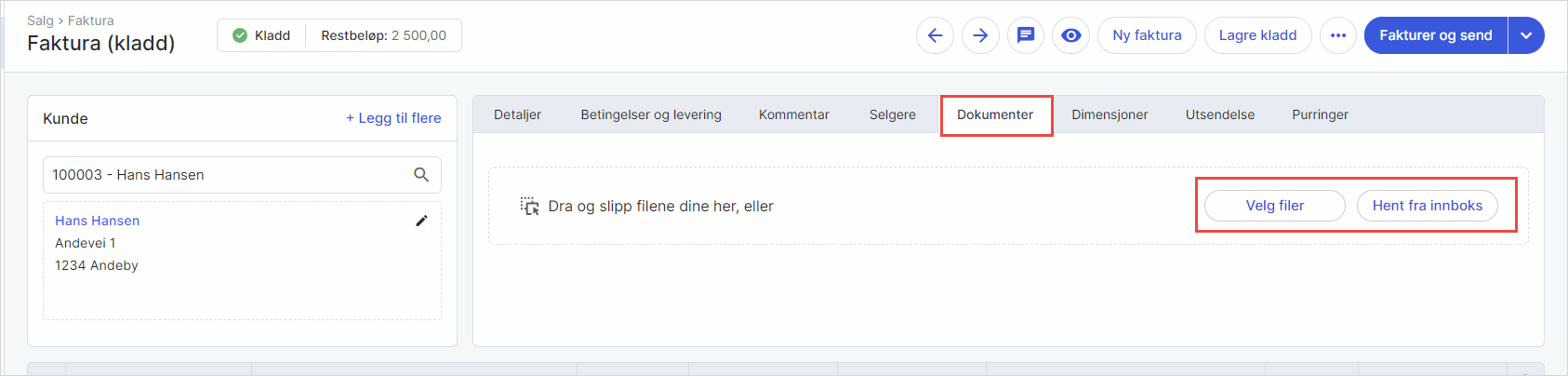Click Ny faktura button

(1147, 35)
